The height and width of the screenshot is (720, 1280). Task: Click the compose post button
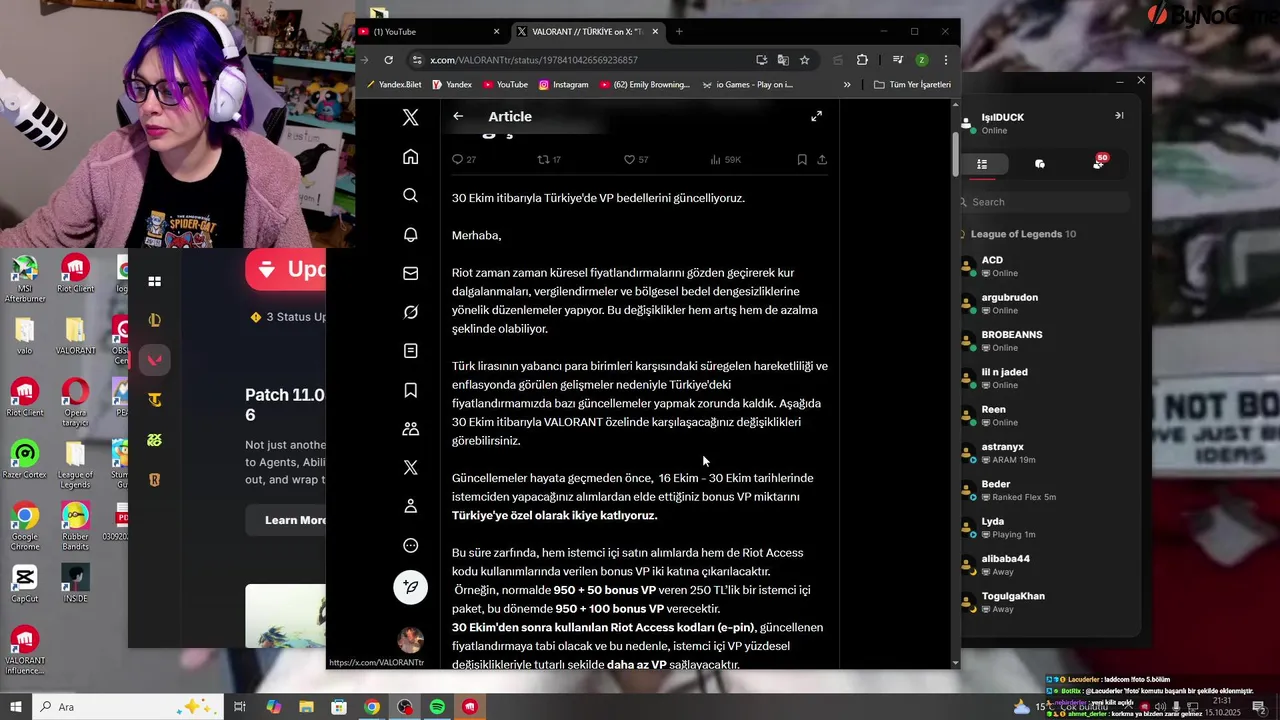410,587
